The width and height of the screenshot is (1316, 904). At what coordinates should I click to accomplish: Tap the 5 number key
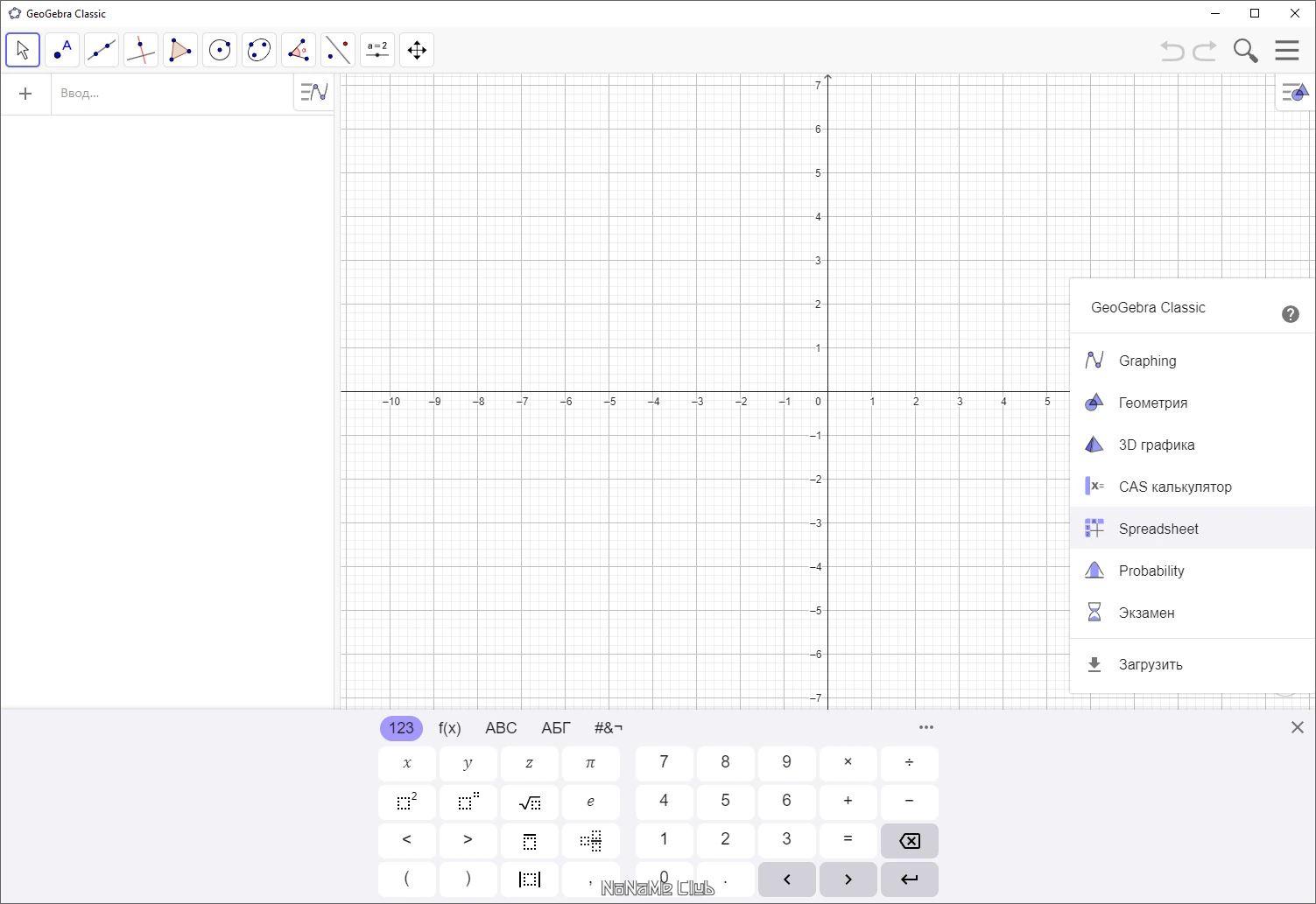(x=726, y=802)
